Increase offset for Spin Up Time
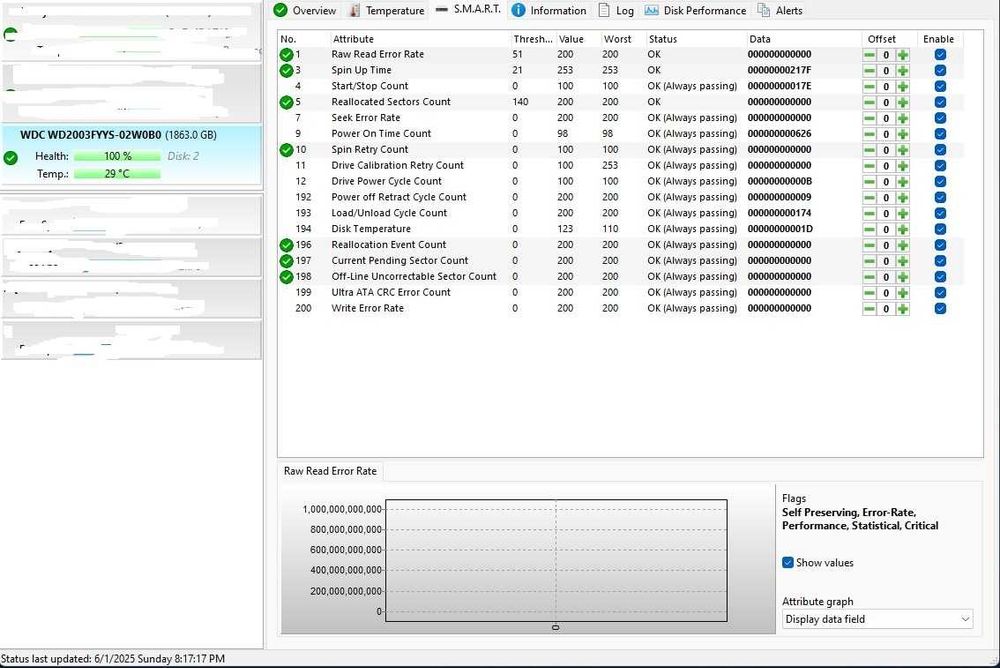Image resolution: width=1000 pixels, height=668 pixels. (902, 71)
